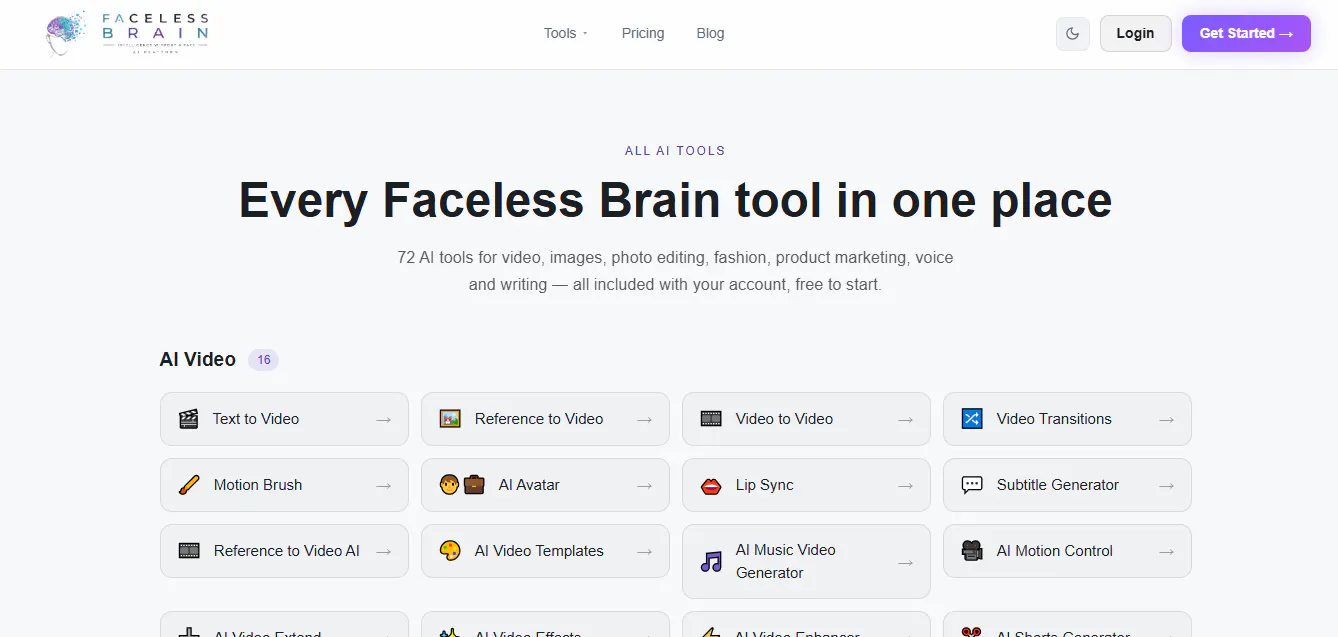Click the Reference to Video picture icon
Screen dimensions: 1338x637
pyautogui.click(x=450, y=419)
